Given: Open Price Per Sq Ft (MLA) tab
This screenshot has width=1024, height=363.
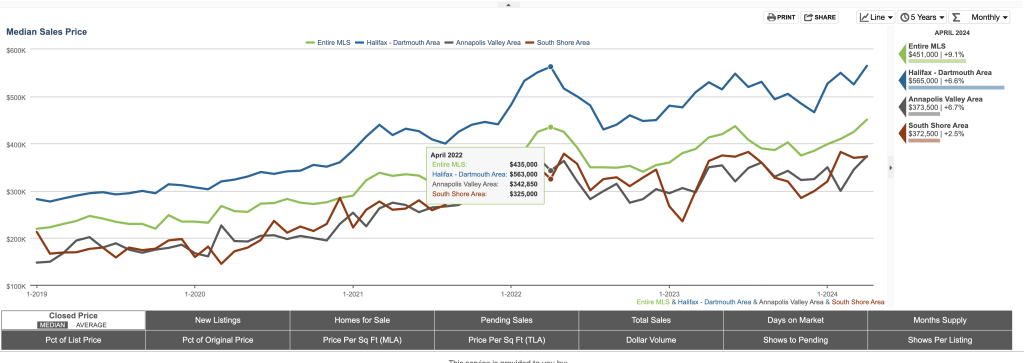Looking at the screenshot, I should 362,340.
